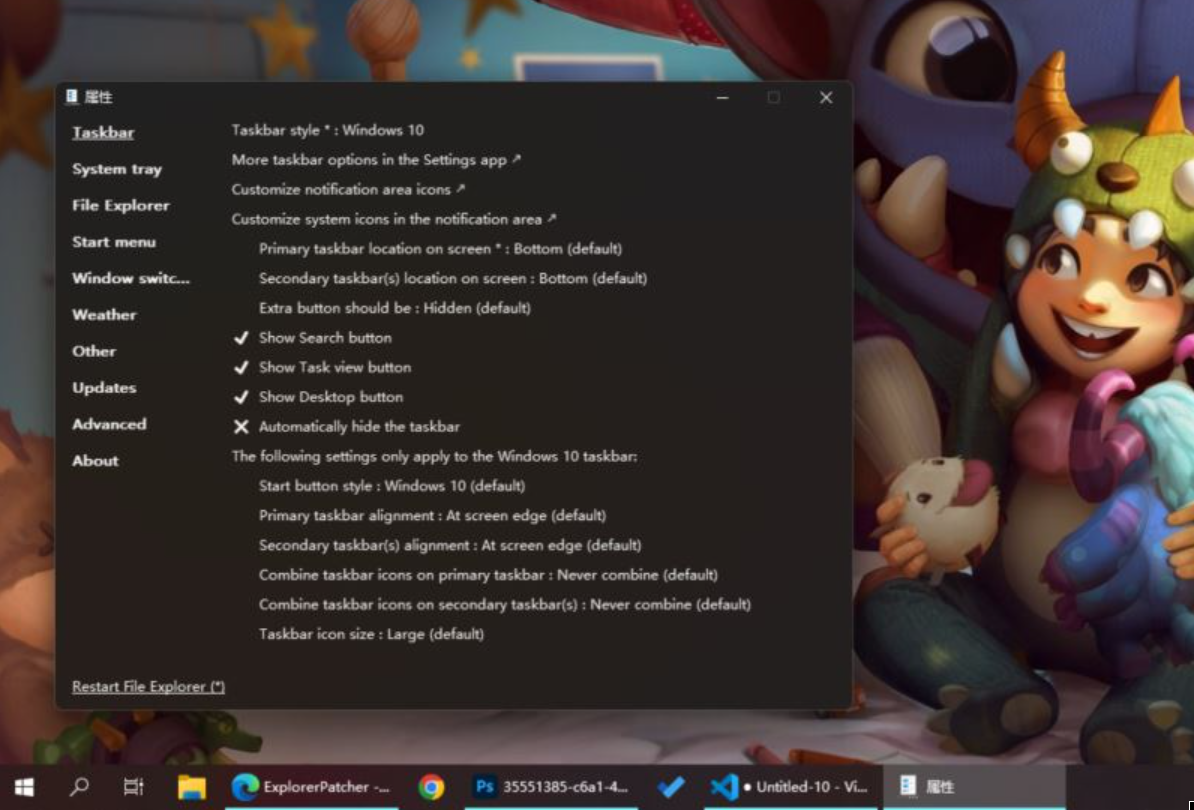Switch to Photoshop taskbar window
The image size is (1194, 810).
tap(551, 787)
